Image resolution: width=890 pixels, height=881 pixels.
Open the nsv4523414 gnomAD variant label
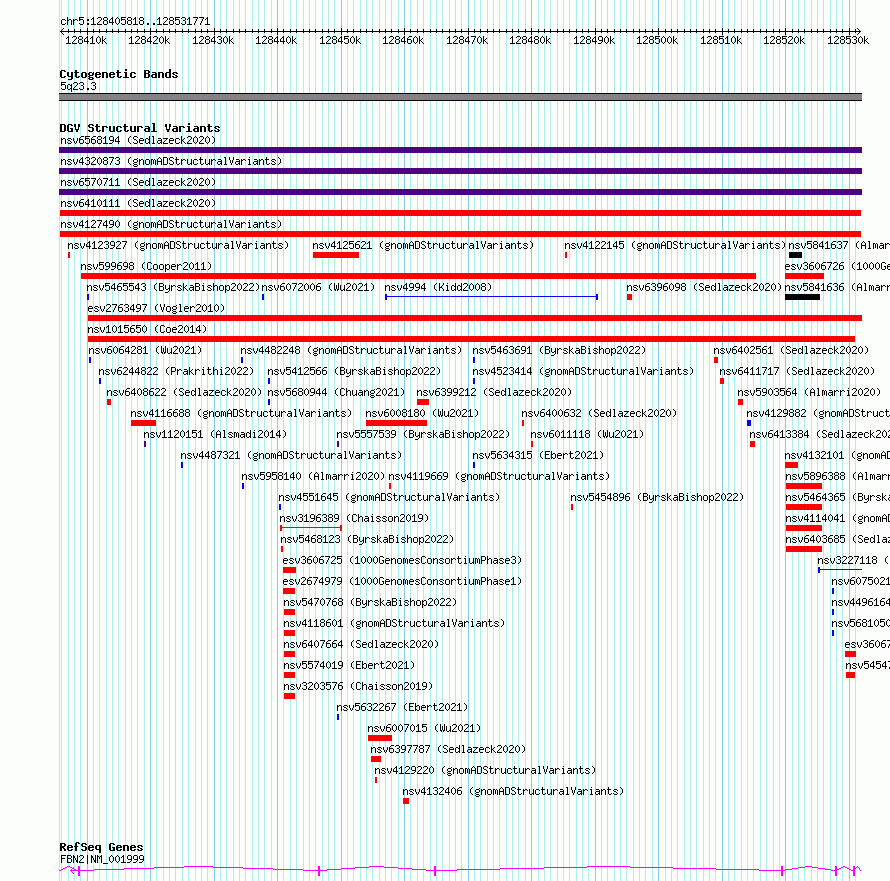click(583, 371)
